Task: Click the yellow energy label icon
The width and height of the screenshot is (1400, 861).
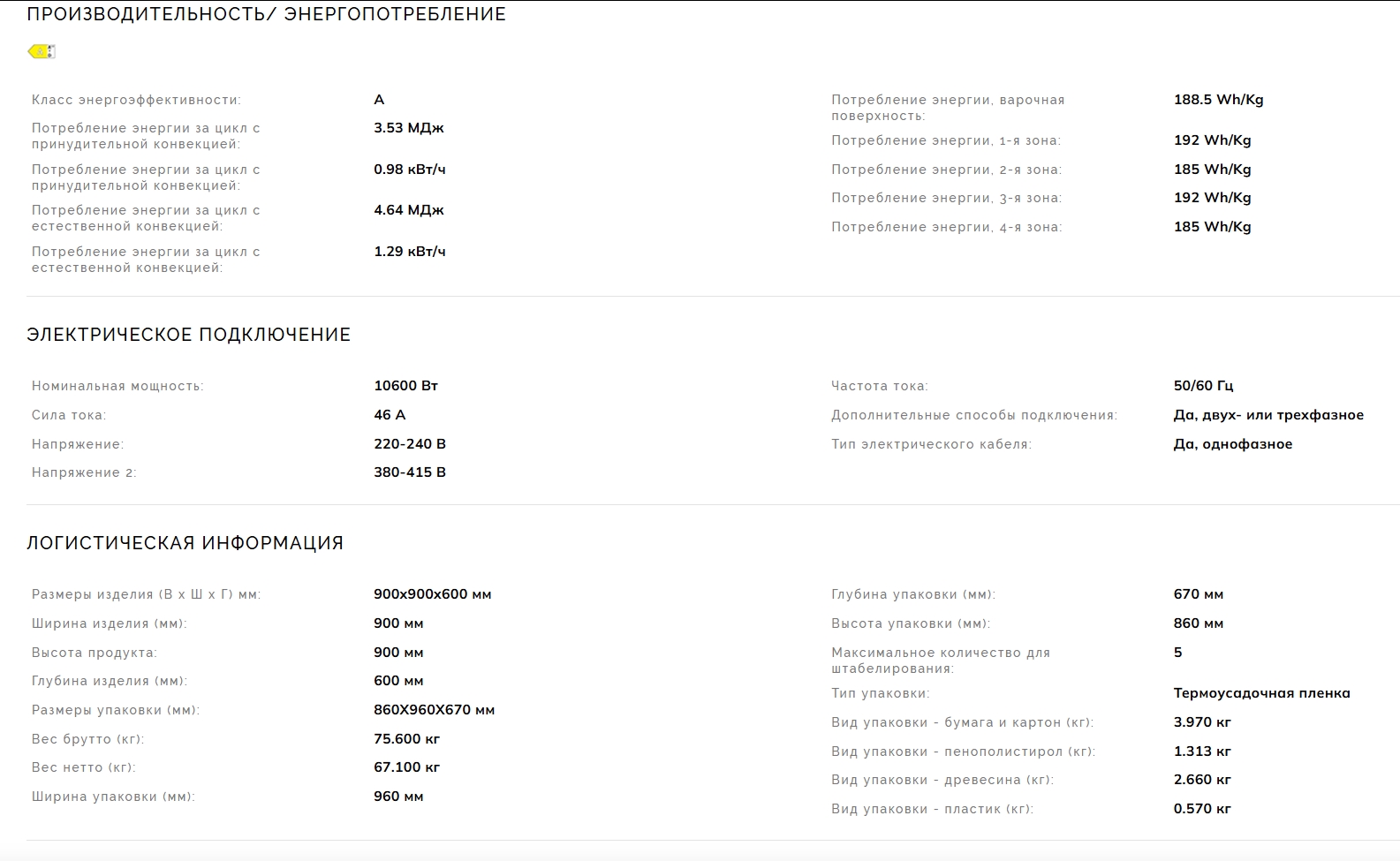Action: pyautogui.click(x=42, y=51)
